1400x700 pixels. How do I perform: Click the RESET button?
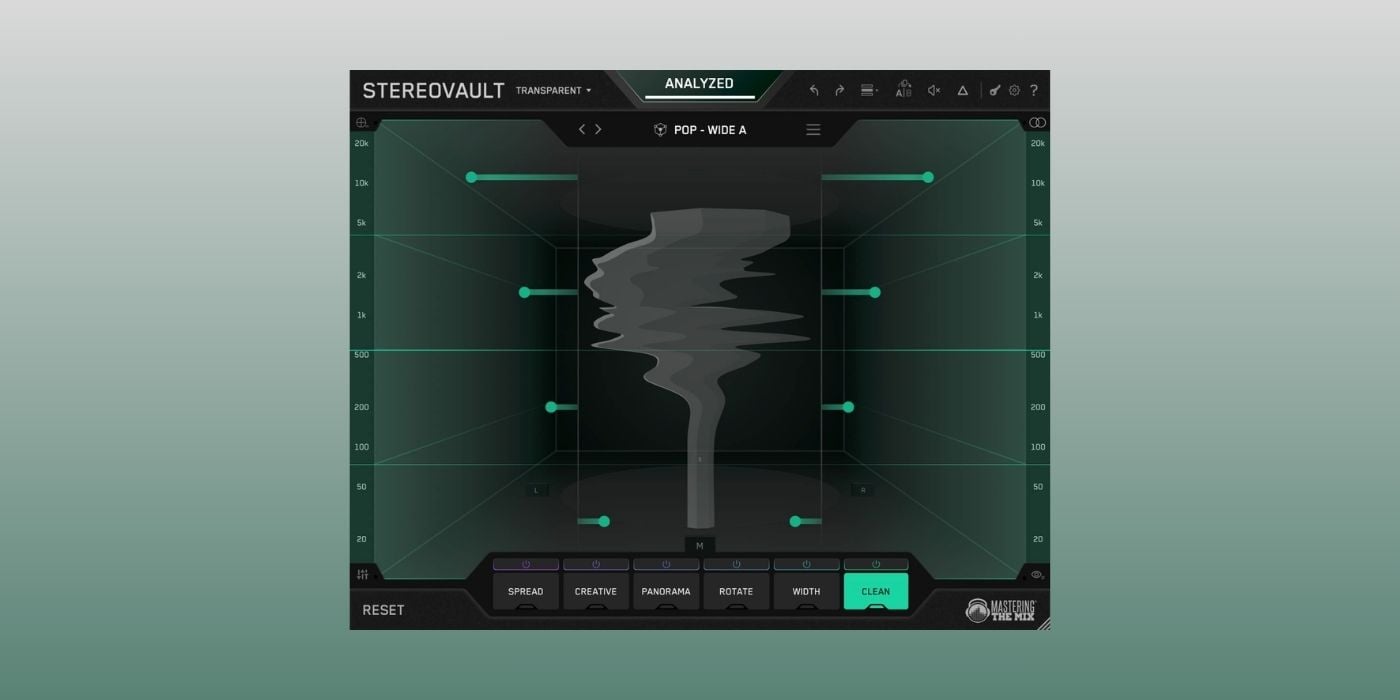[383, 610]
